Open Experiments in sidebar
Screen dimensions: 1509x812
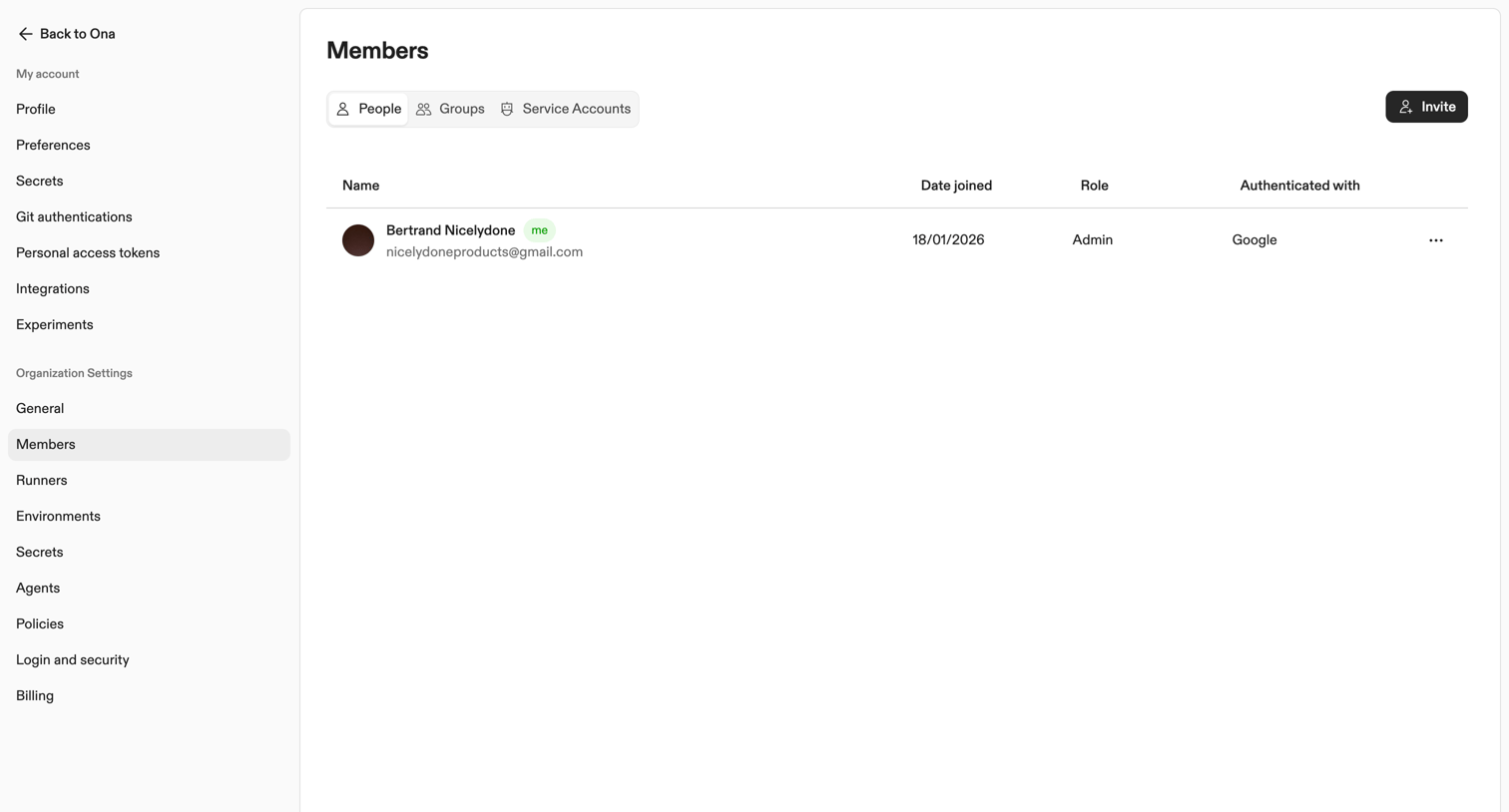click(x=55, y=324)
